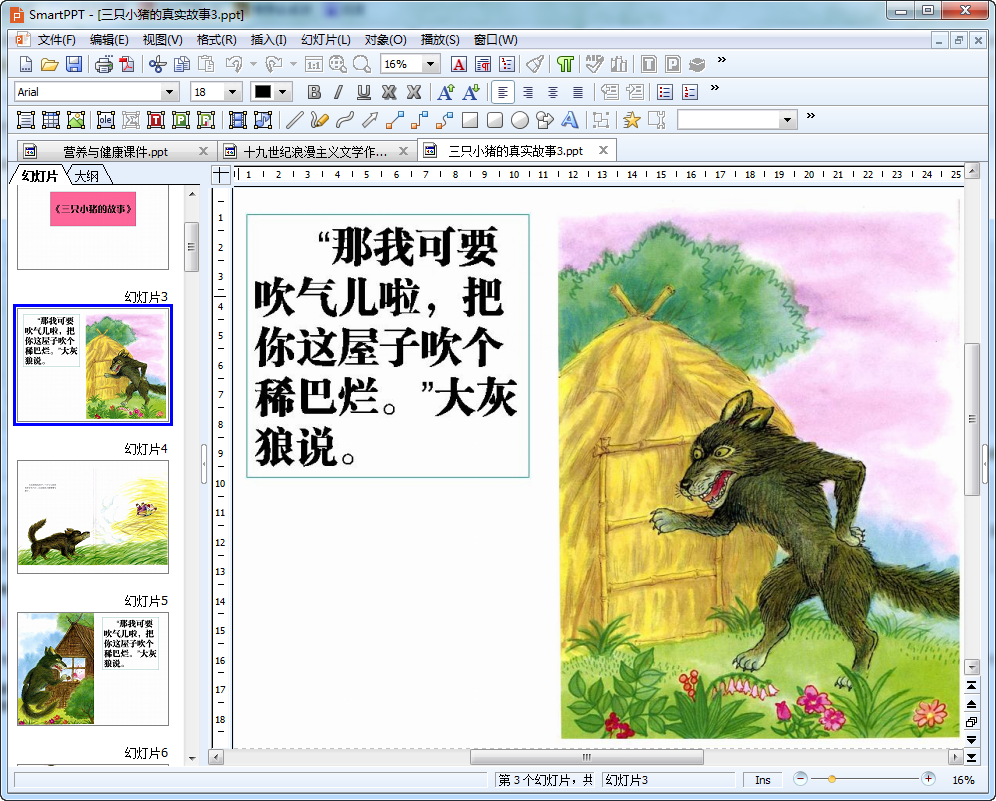996x801 pixels.
Task: Switch to the 大纲 outline tab
Action: (87, 176)
